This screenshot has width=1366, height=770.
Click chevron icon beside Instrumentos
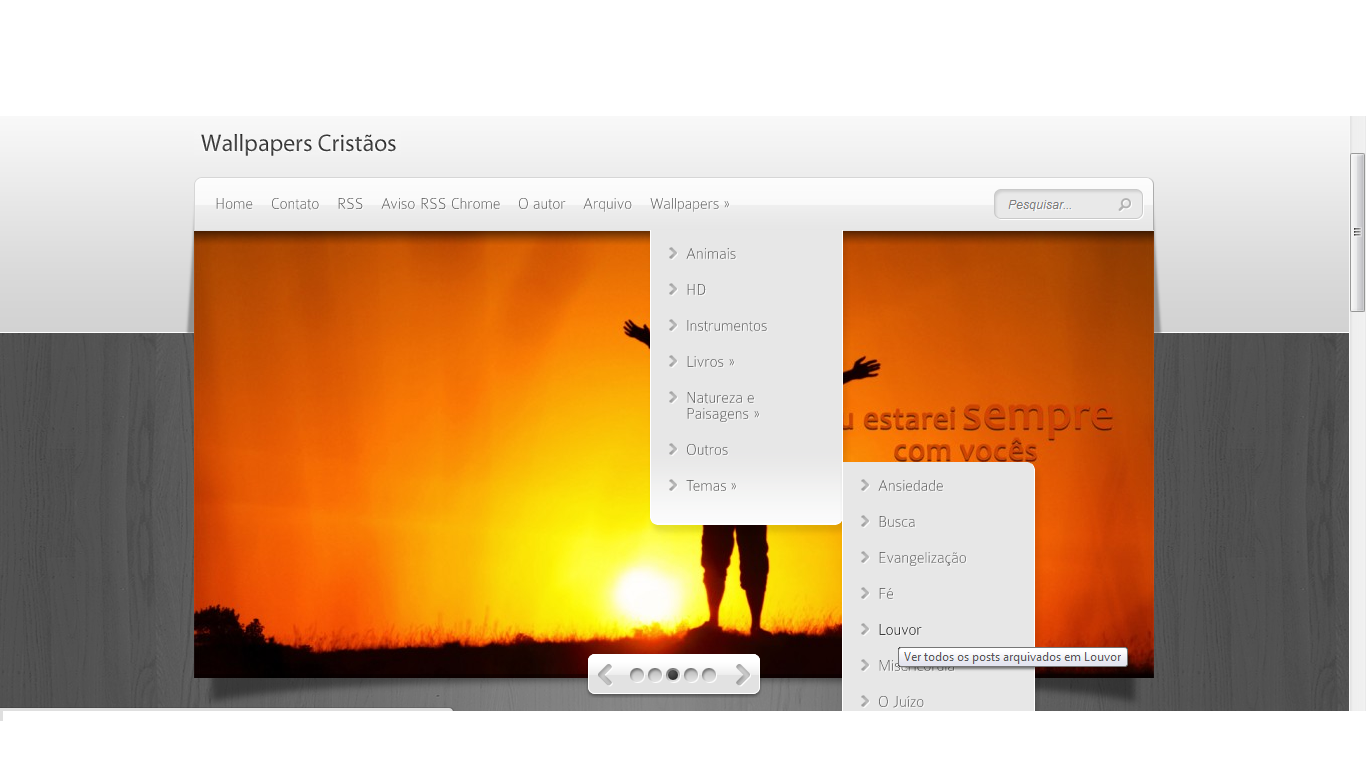pos(673,325)
